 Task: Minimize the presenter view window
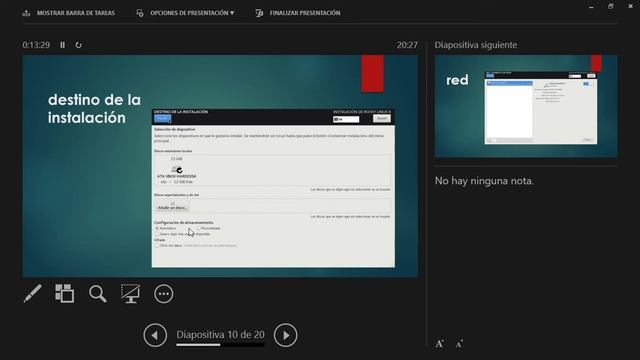coord(591,7)
